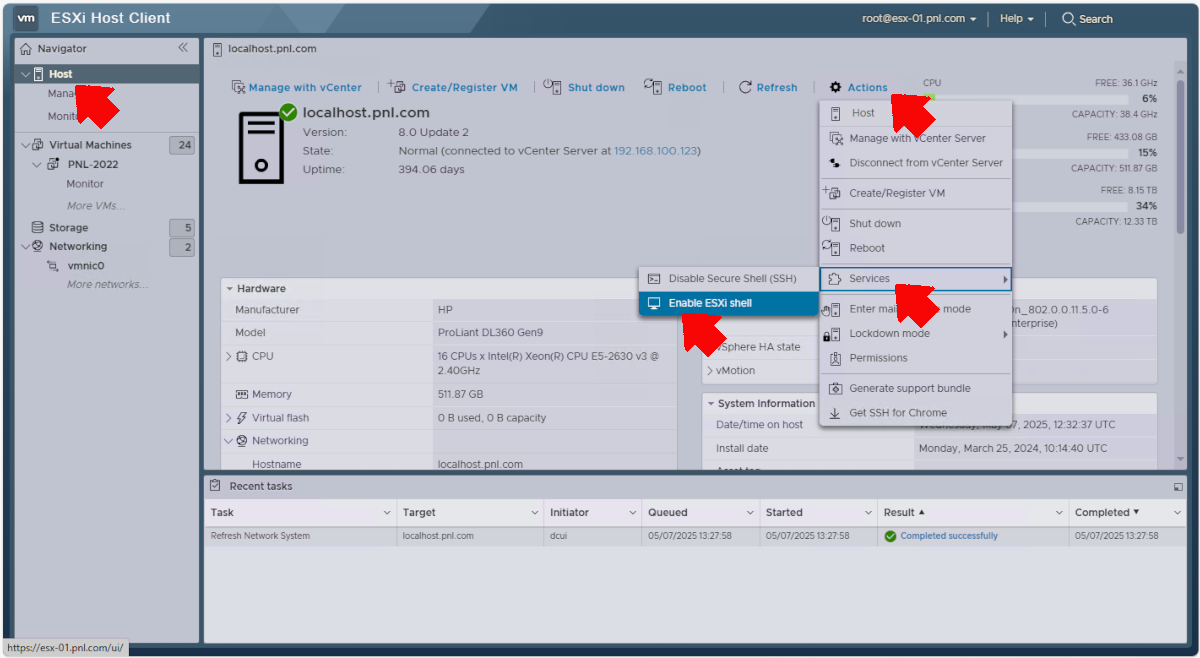
Task: Select Enter maintenance mode
Action: [915, 309]
